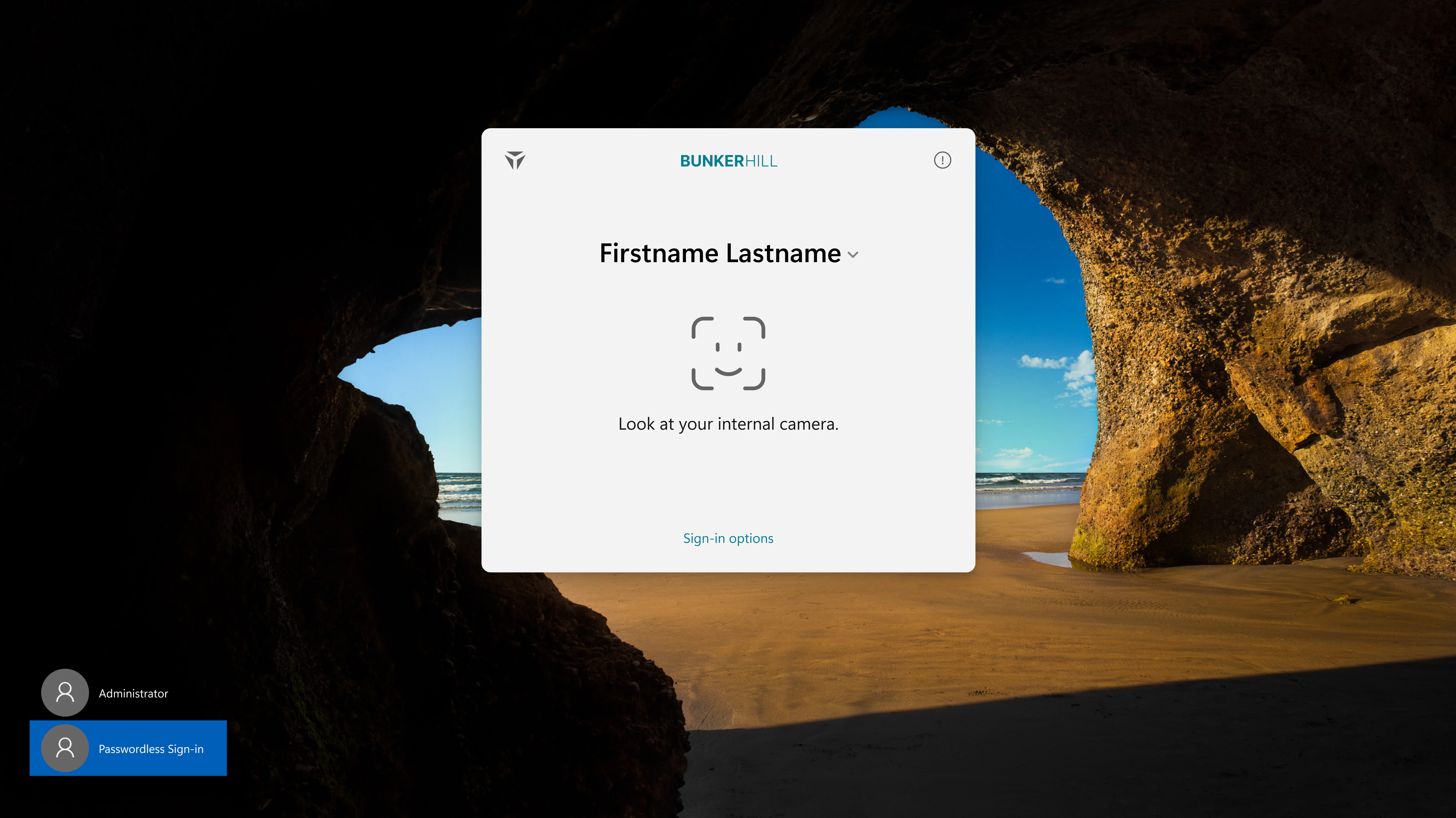Viewport: 1456px width, 818px height.
Task: Click the "Passwordless Sign-in" label text
Action: (151, 749)
